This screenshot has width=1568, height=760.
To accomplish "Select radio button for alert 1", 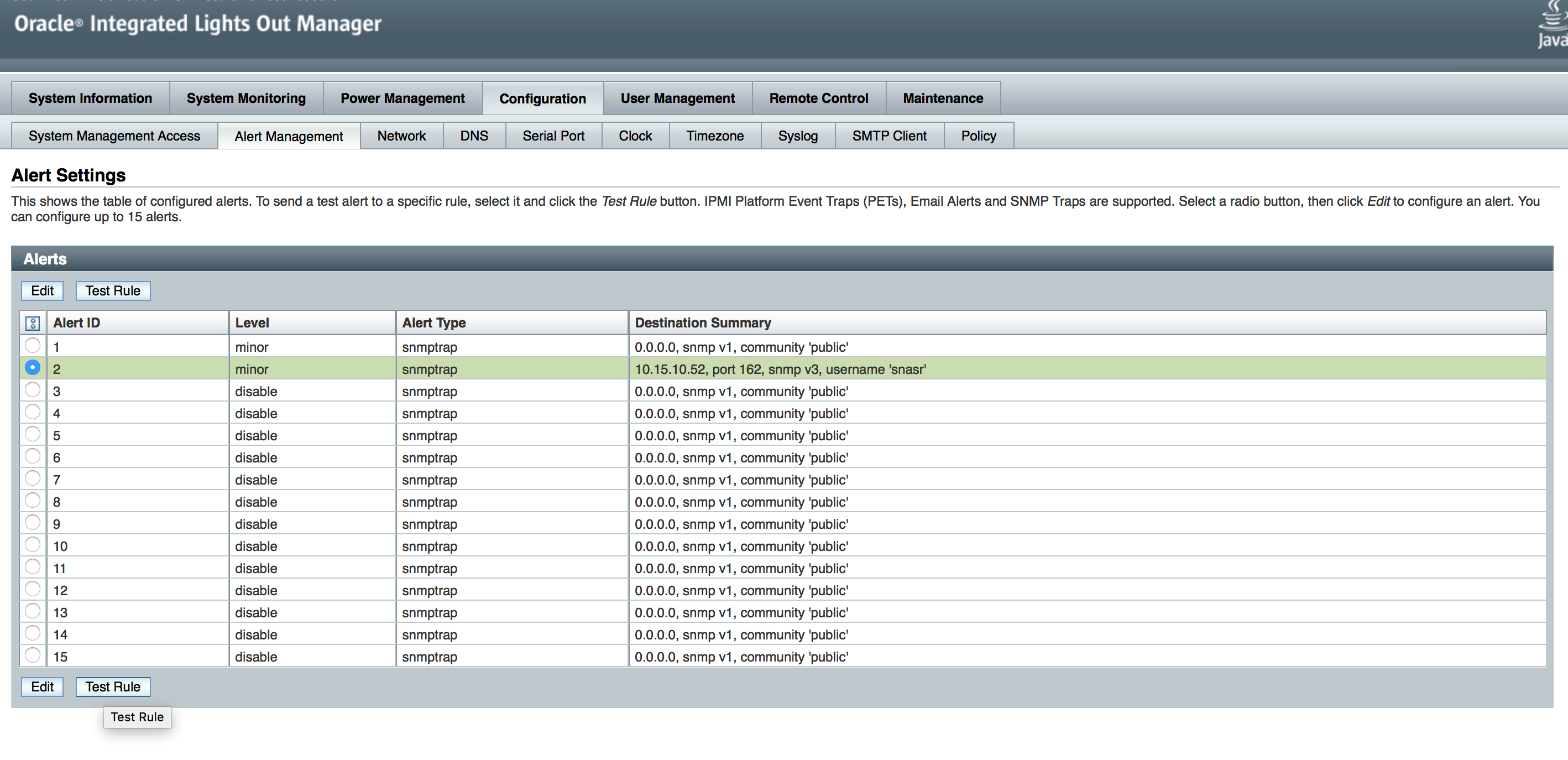I will (33, 346).
